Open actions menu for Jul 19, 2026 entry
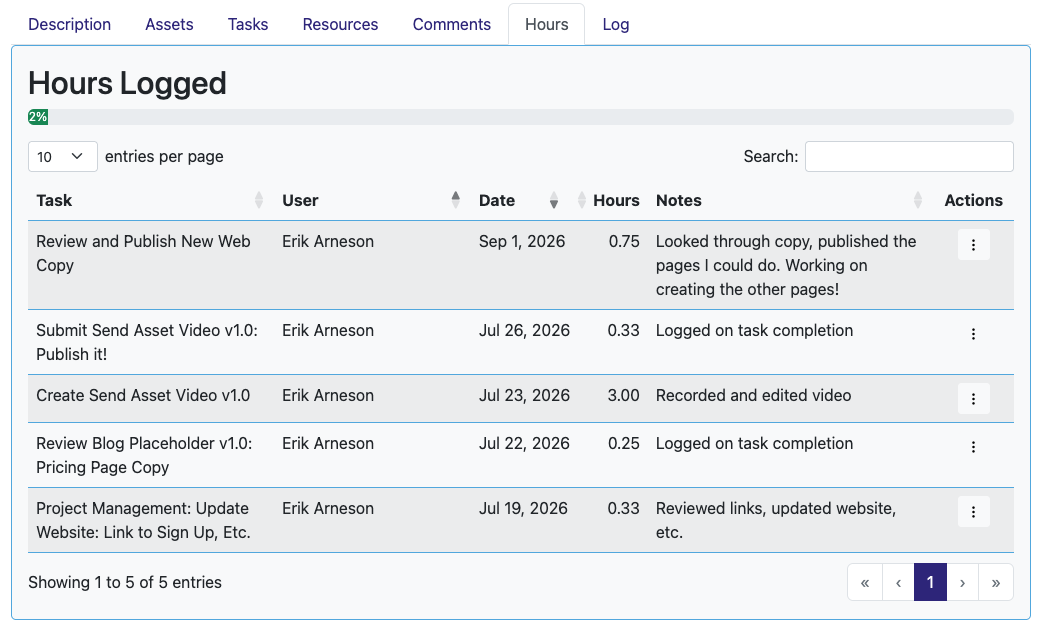 [x=973, y=511]
